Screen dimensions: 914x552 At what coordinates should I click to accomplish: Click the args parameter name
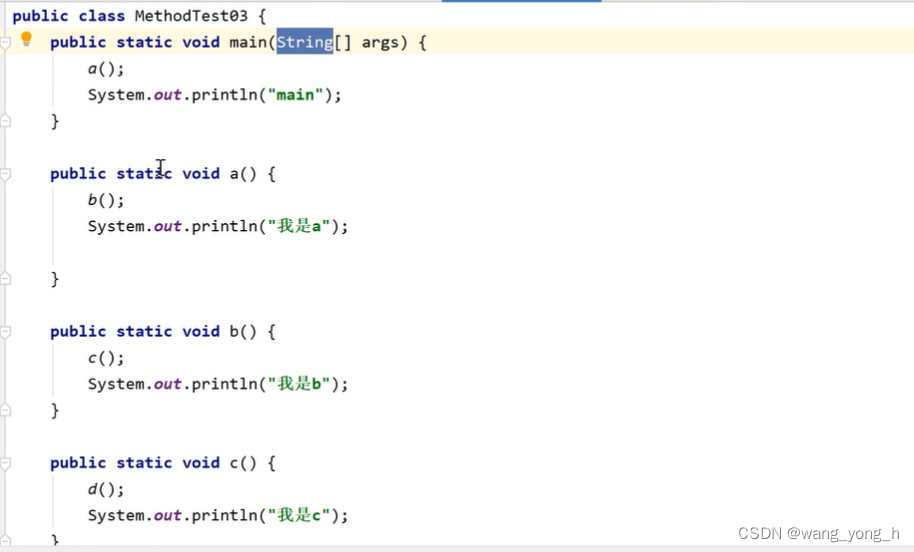[x=380, y=43]
